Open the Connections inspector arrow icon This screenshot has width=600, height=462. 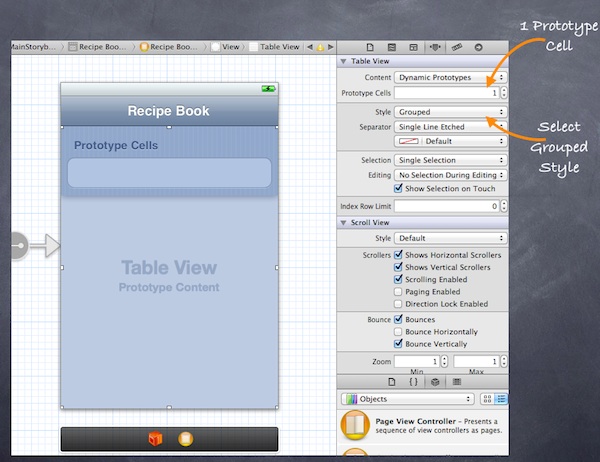(x=478, y=47)
